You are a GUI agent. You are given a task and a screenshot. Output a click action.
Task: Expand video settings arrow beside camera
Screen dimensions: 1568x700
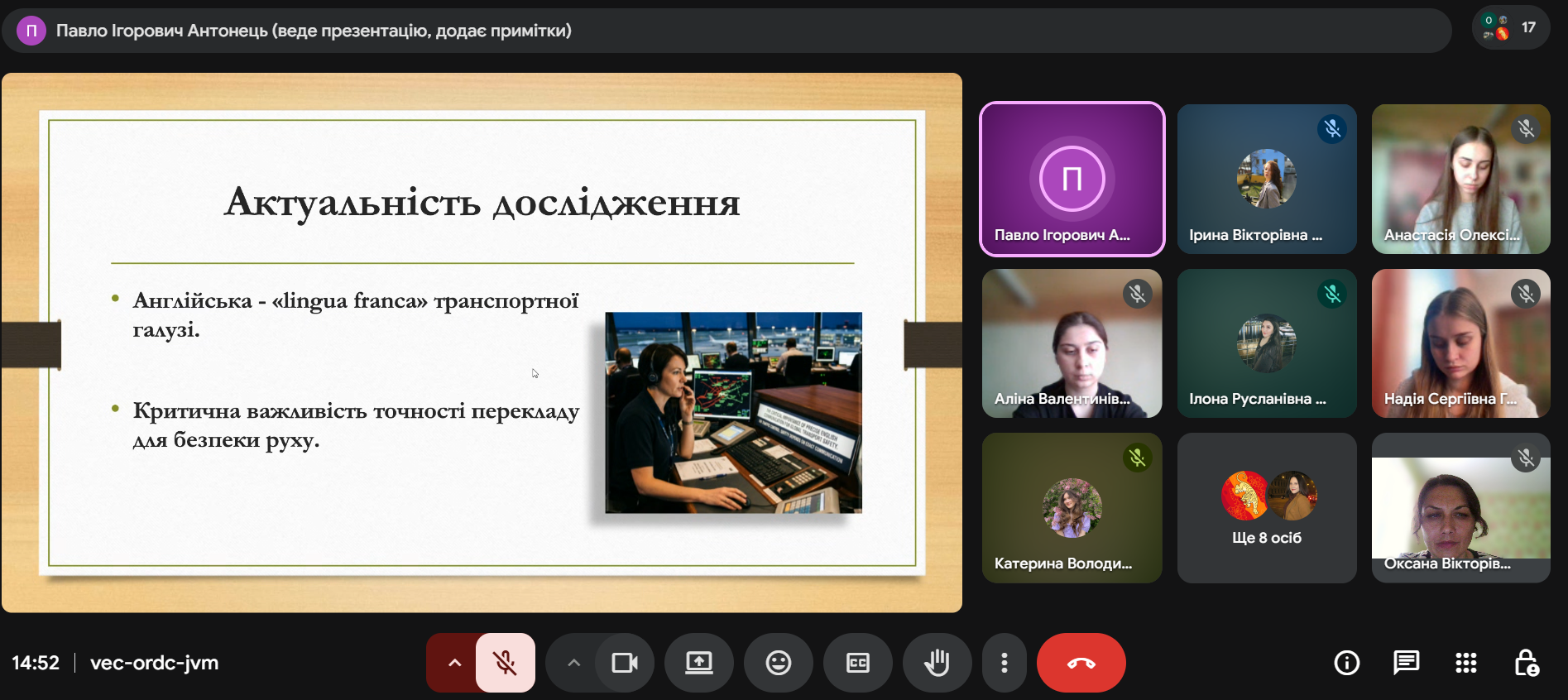[x=573, y=663]
